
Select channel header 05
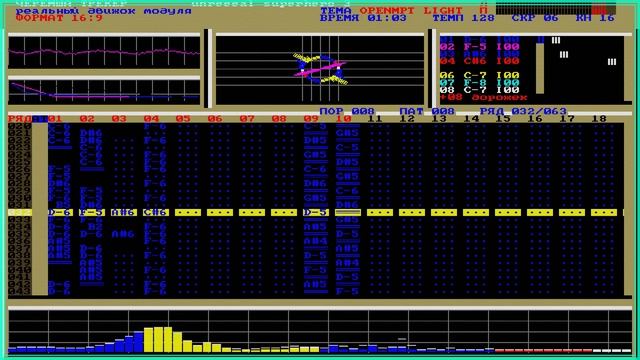(183, 119)
